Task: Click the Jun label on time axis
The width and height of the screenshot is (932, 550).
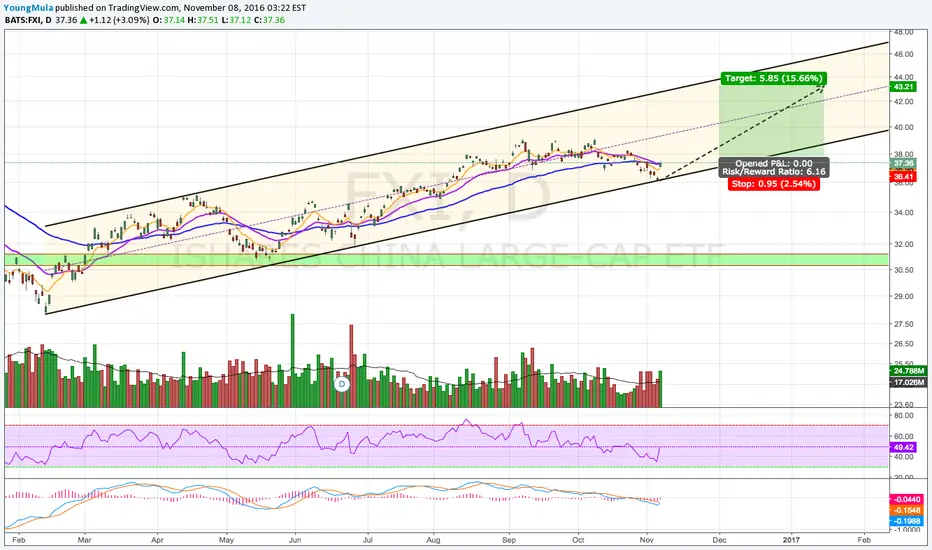Action: click(295, 540)
